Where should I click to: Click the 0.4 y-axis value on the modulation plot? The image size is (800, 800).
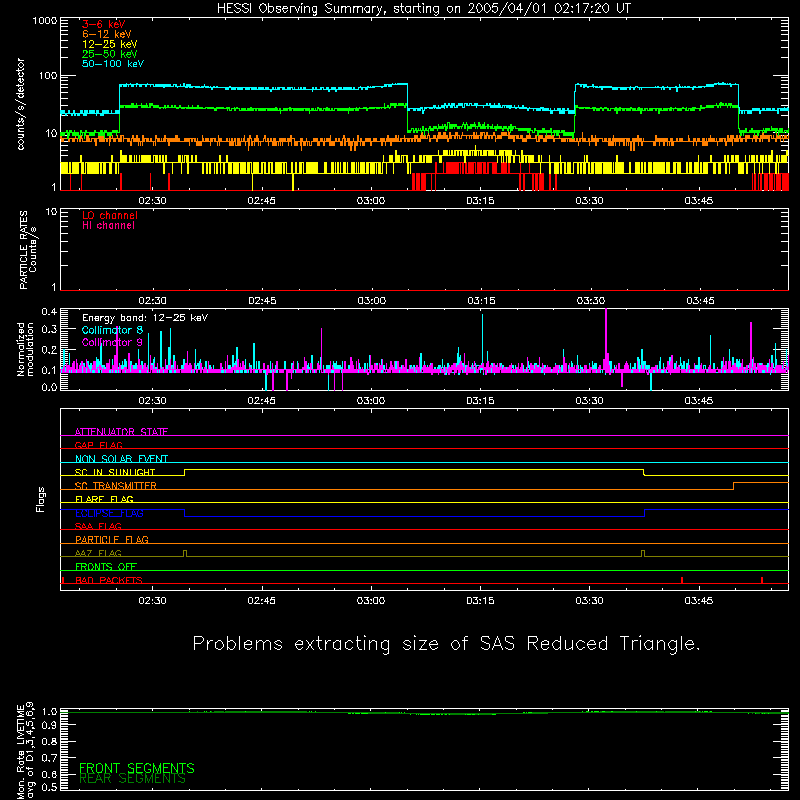point(49,312)
